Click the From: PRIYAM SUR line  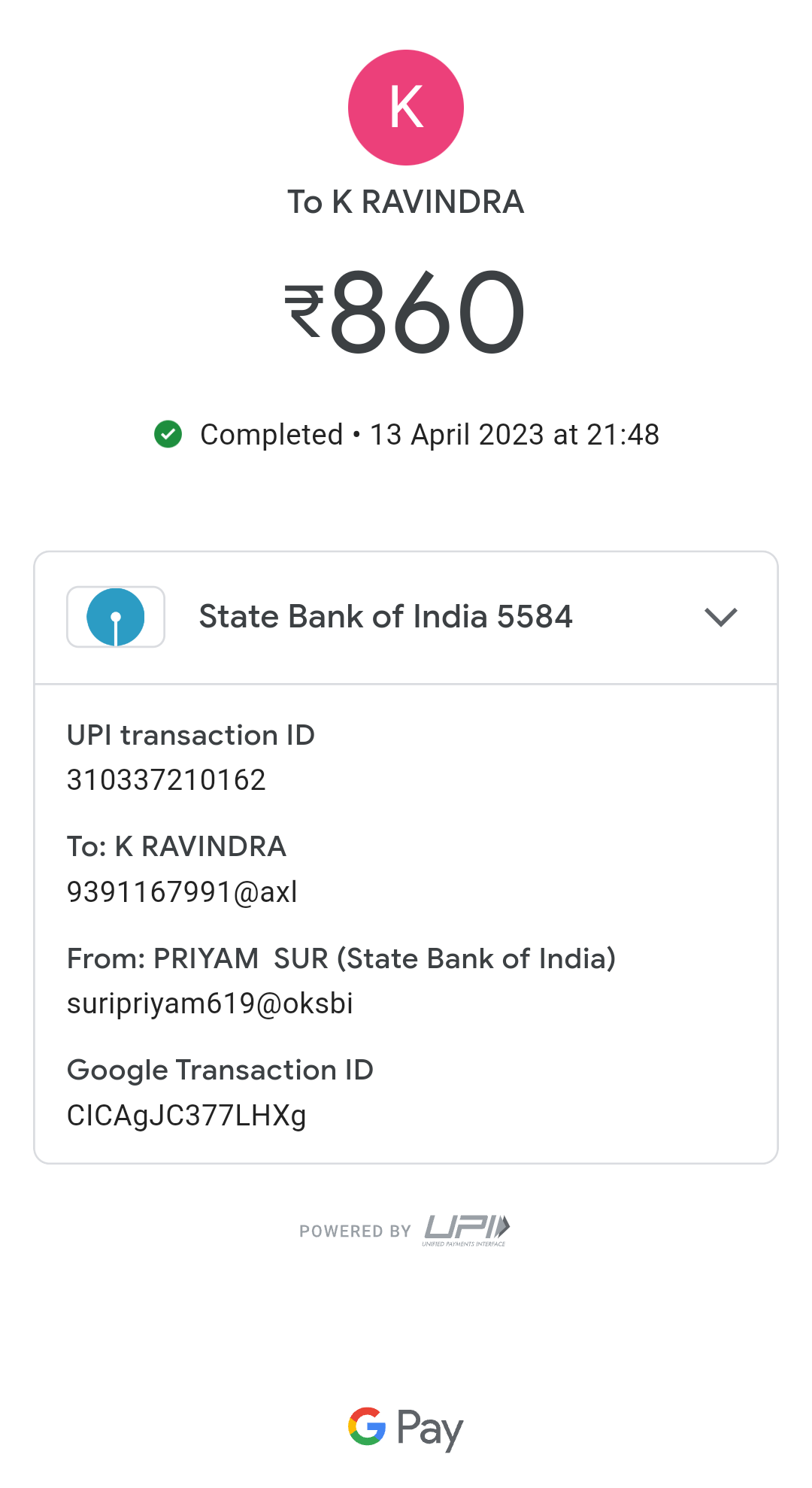[x=341, y=959]
